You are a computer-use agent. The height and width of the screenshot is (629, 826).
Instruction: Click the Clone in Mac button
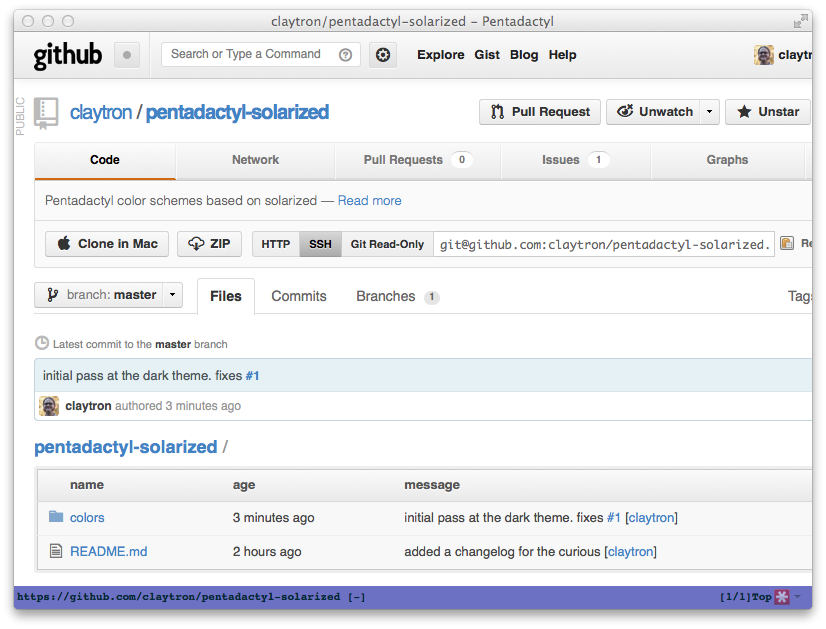[107, 244]
